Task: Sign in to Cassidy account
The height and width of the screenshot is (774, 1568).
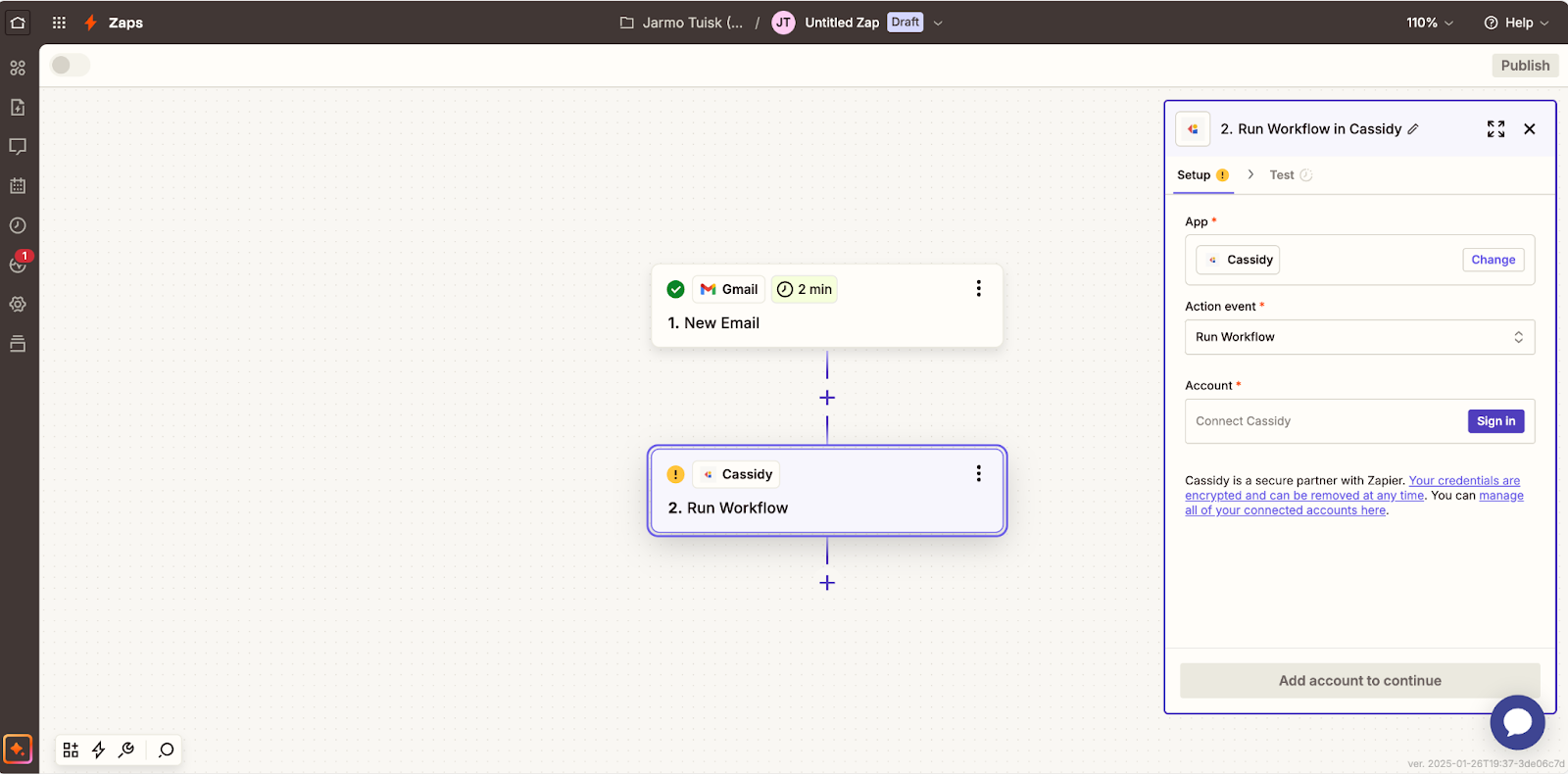Action: click(x=1495, y=421)
